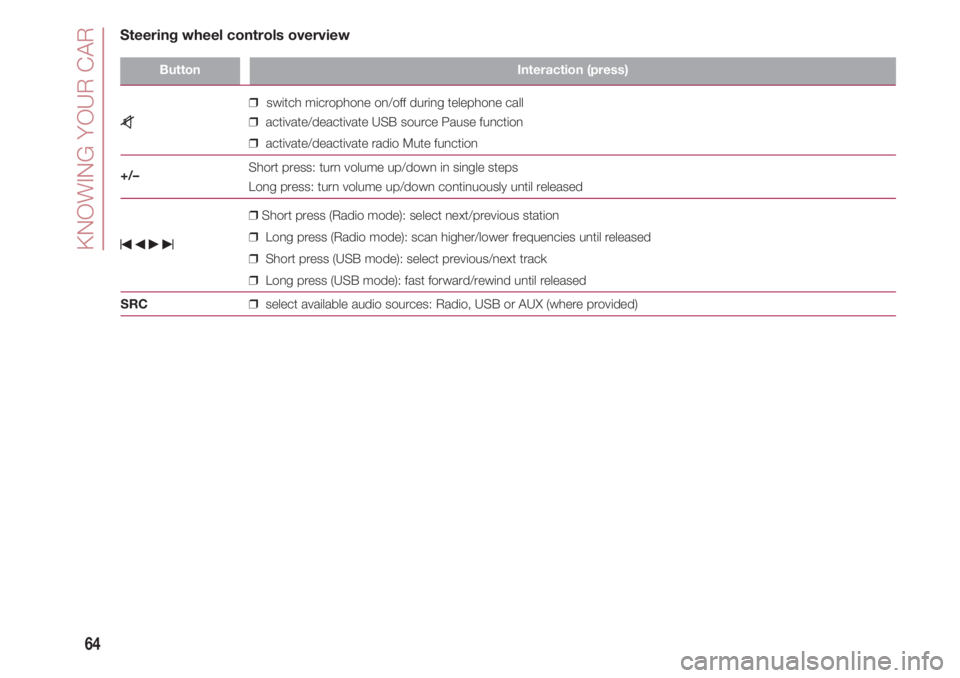The height and width of the screenshot is (678, 960).
Task: Click 'Short press (Radio mode): select next/previous station'
Action: [410, 216]
